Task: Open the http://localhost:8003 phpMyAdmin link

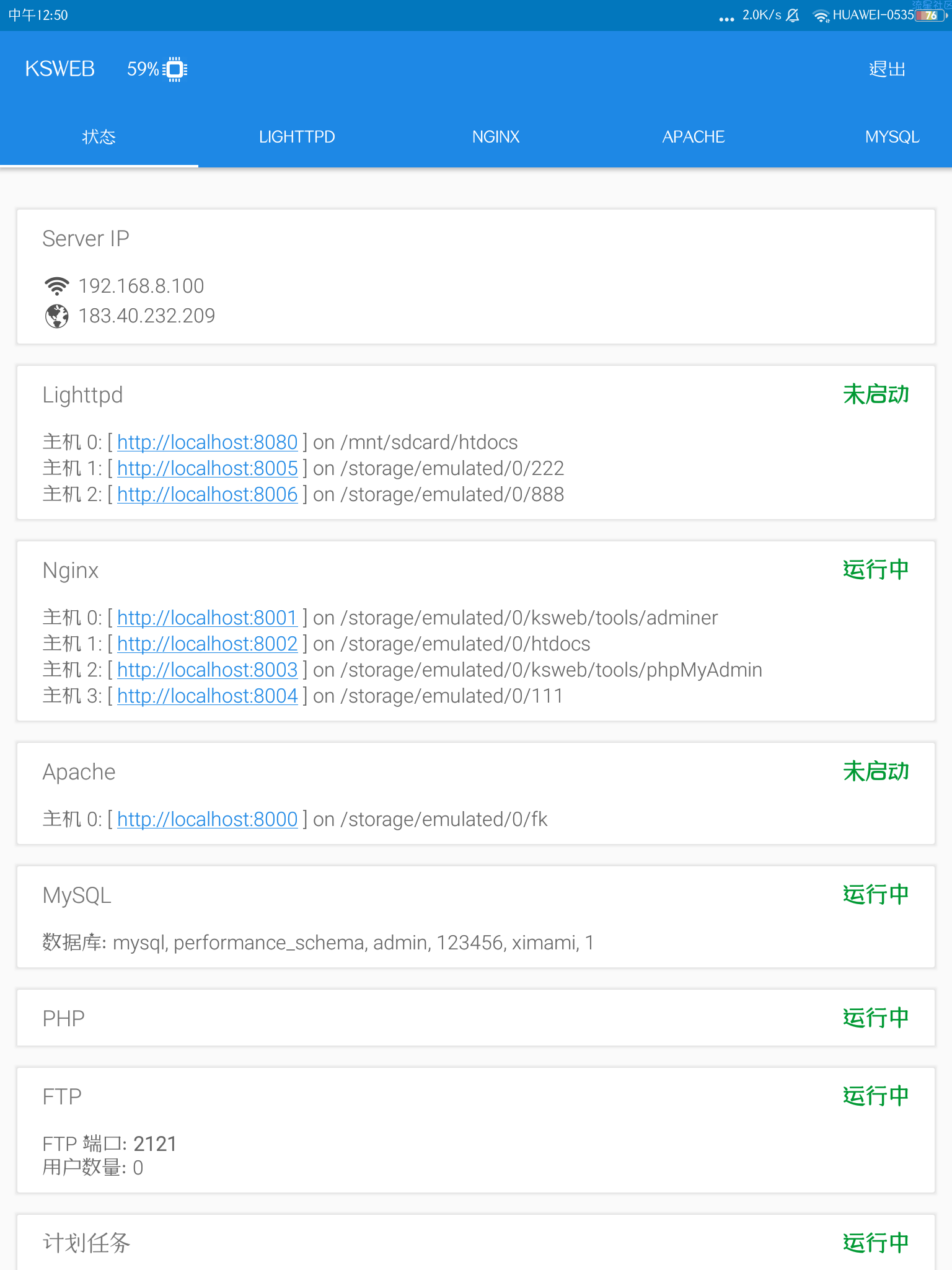Action: pos(208,670)
